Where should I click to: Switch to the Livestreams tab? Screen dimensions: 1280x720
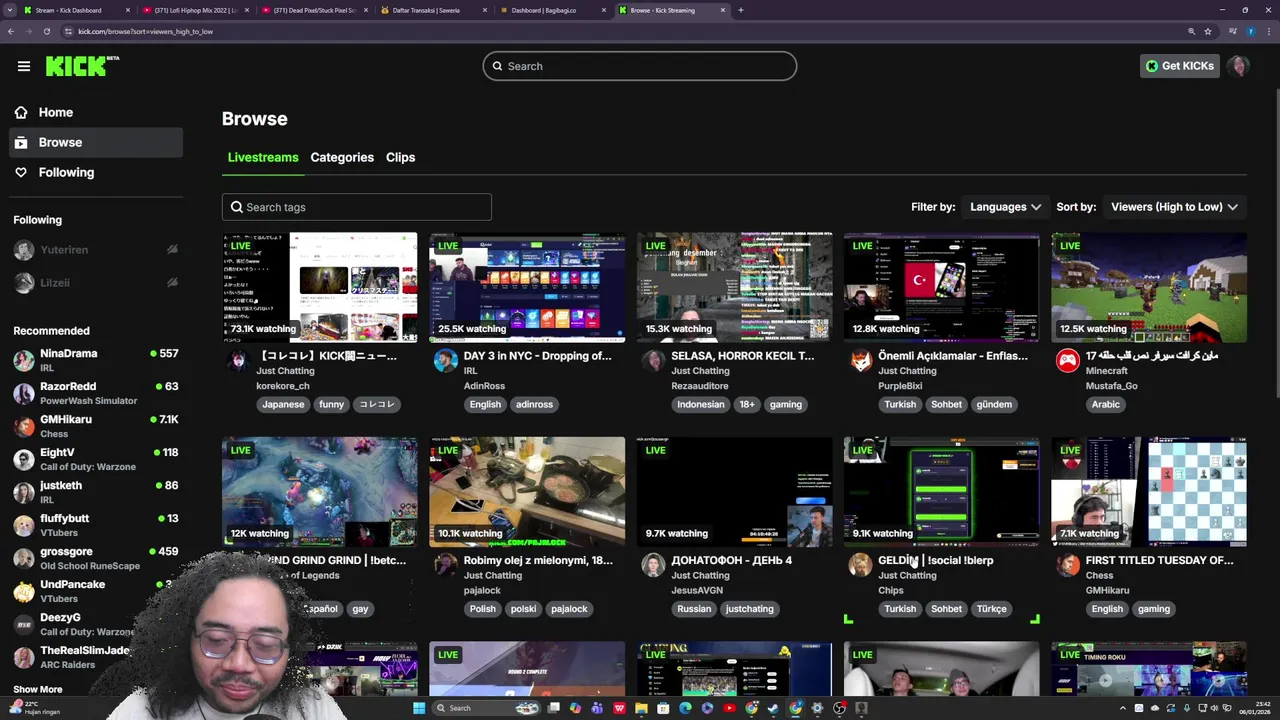point(263,157)
